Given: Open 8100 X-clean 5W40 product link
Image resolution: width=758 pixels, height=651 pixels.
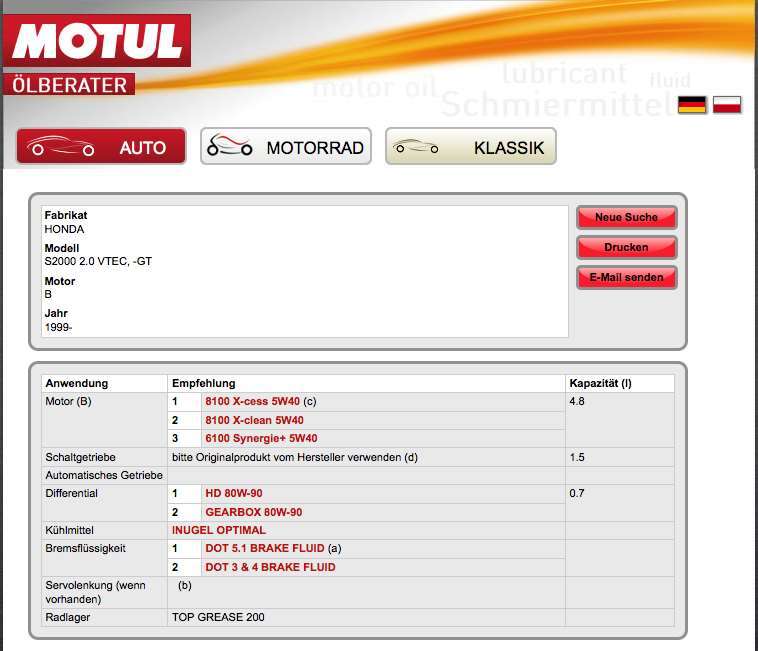Looking at the screenshot, I should coord(254,420).
